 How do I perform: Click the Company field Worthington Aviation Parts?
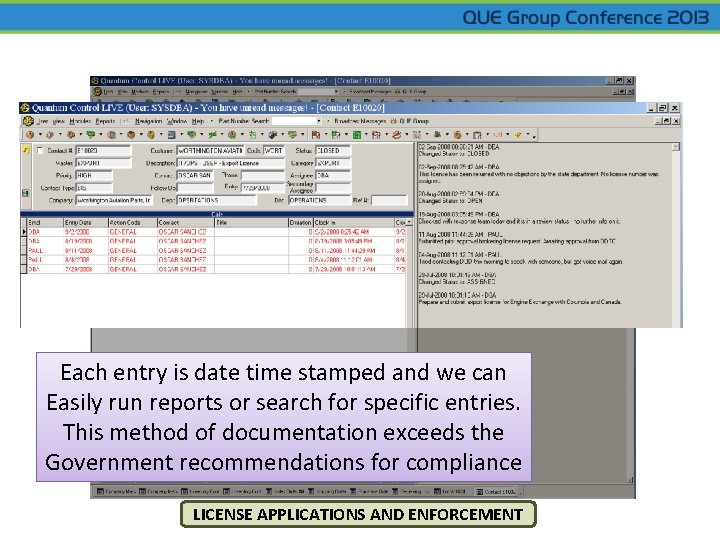pyautogui.click(x=114, y=200)
